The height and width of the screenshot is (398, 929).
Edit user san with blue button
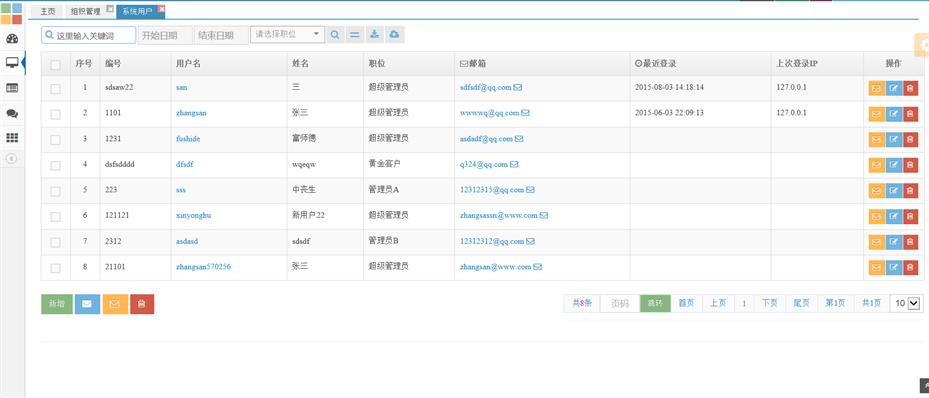[x=893, y=88]
